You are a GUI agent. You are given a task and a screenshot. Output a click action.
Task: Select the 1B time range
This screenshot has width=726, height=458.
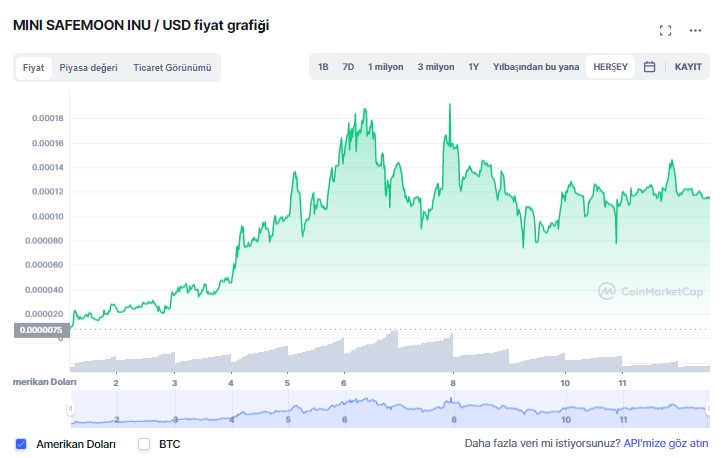pyautogui.click(x=323, y=67)
